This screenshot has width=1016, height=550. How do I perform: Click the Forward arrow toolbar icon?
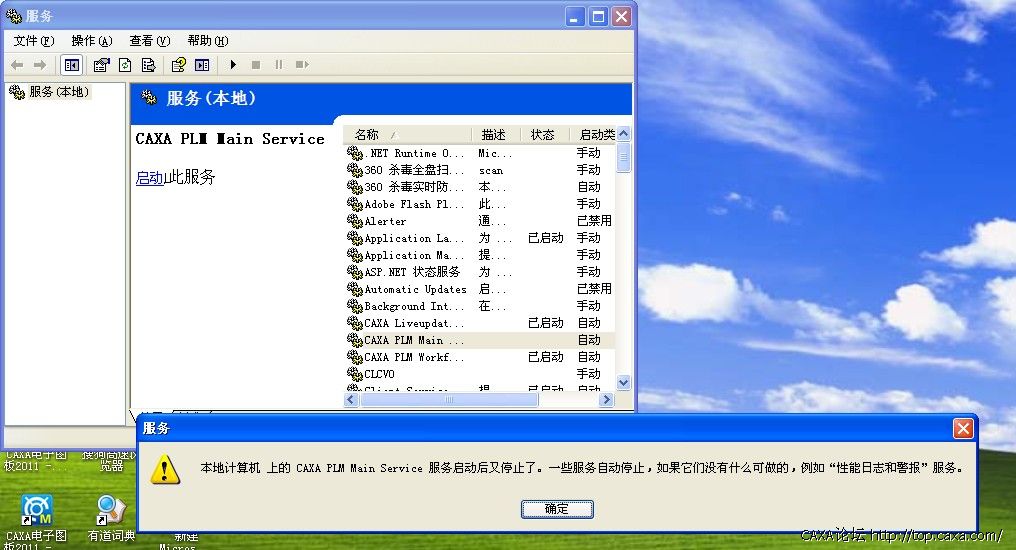click(40, 65)
